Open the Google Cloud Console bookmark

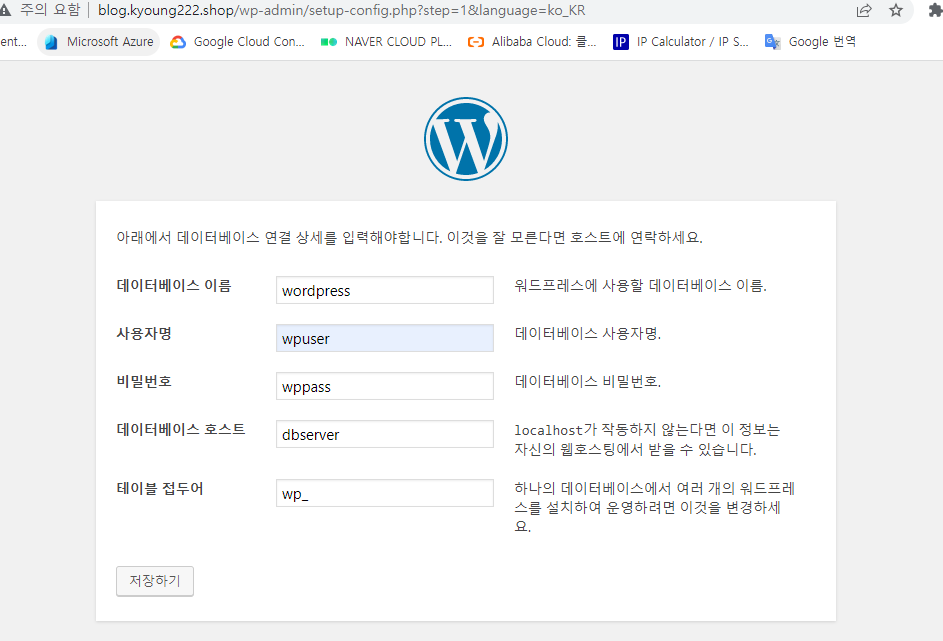[x=238, y=41]
